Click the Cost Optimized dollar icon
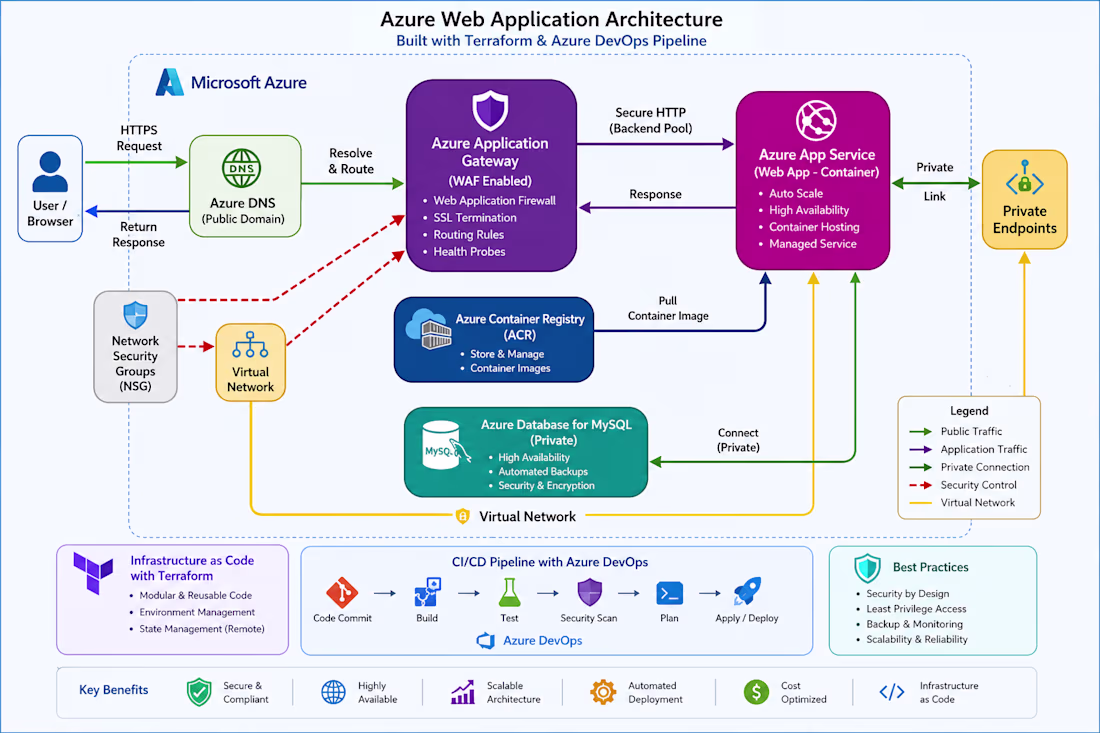This screenshot has width=1100, height=733. click(756, 692)
